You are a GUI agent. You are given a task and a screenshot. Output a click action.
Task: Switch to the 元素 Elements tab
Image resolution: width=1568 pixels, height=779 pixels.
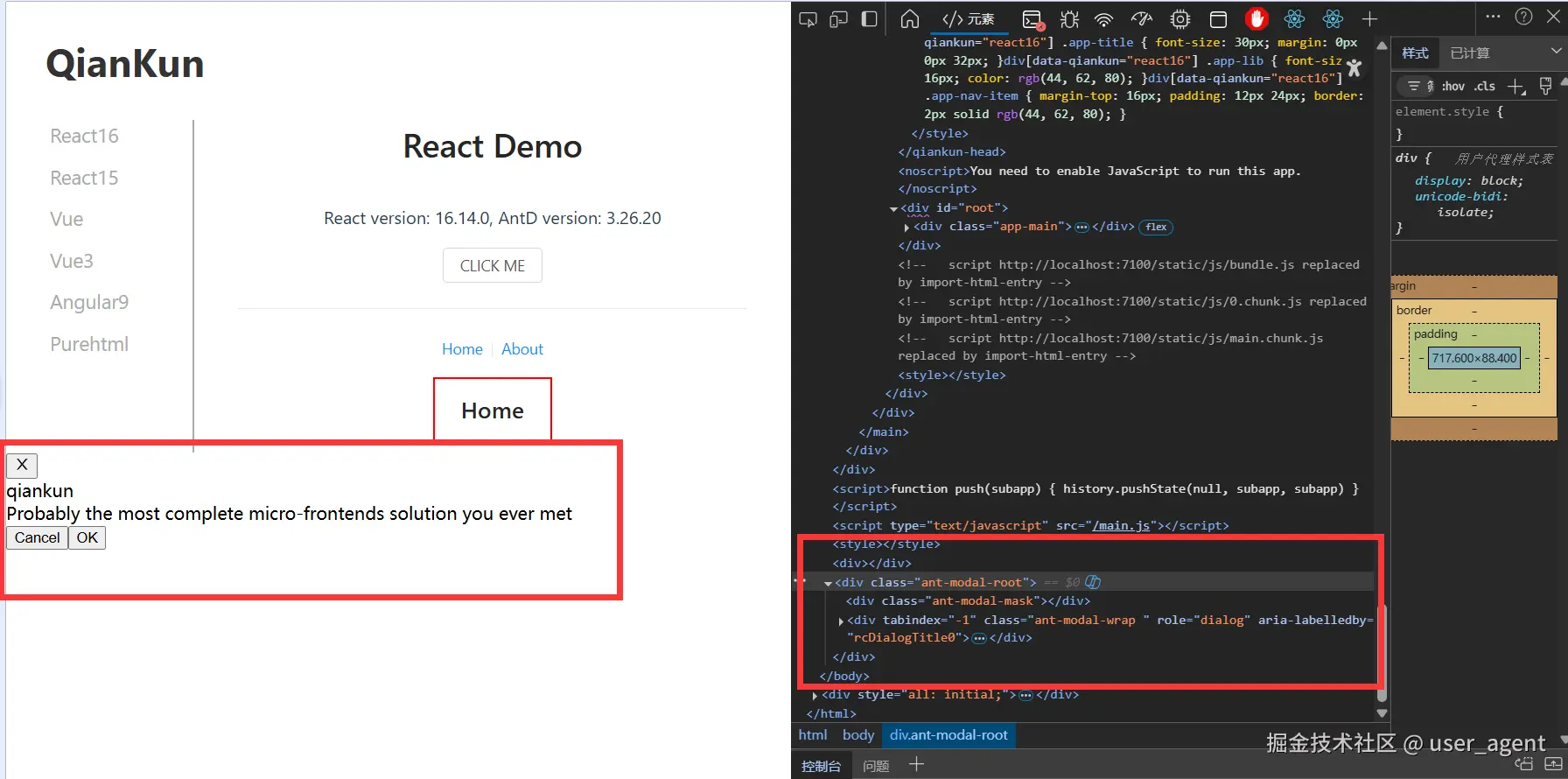click(969, 19)
